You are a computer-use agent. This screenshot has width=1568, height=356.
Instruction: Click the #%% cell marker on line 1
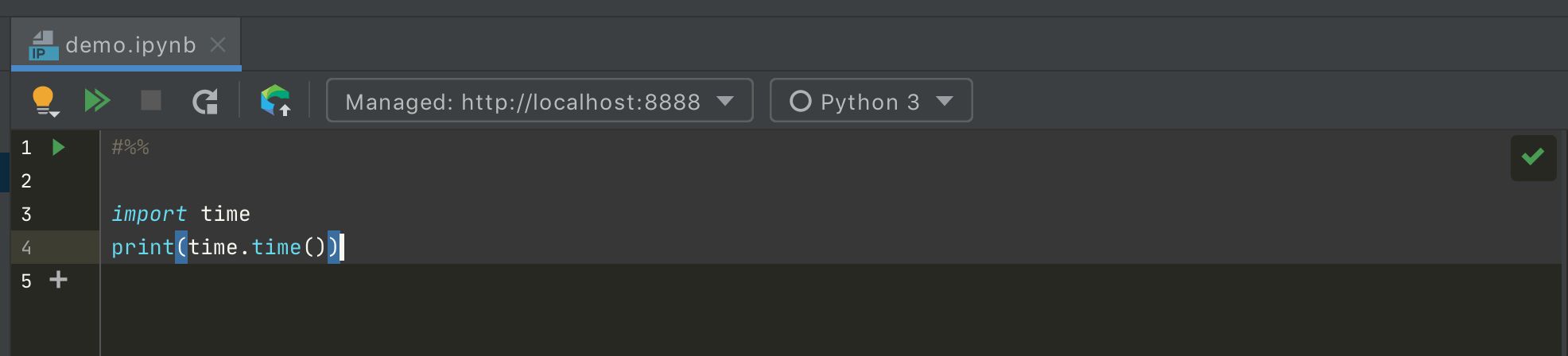point(130,147)
